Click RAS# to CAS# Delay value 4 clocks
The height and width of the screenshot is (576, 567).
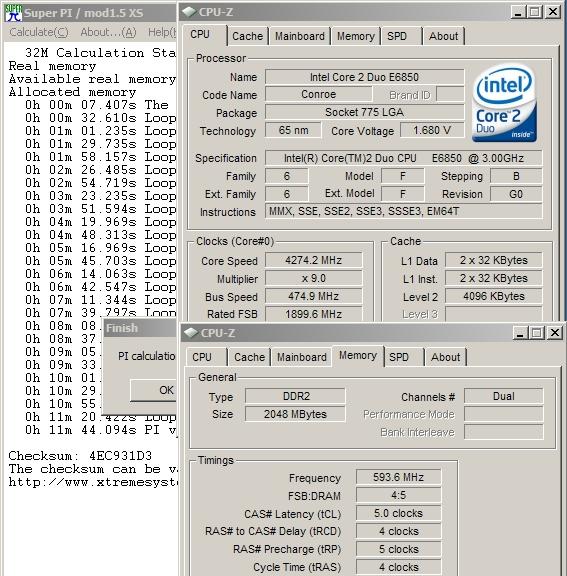(398, 531)
